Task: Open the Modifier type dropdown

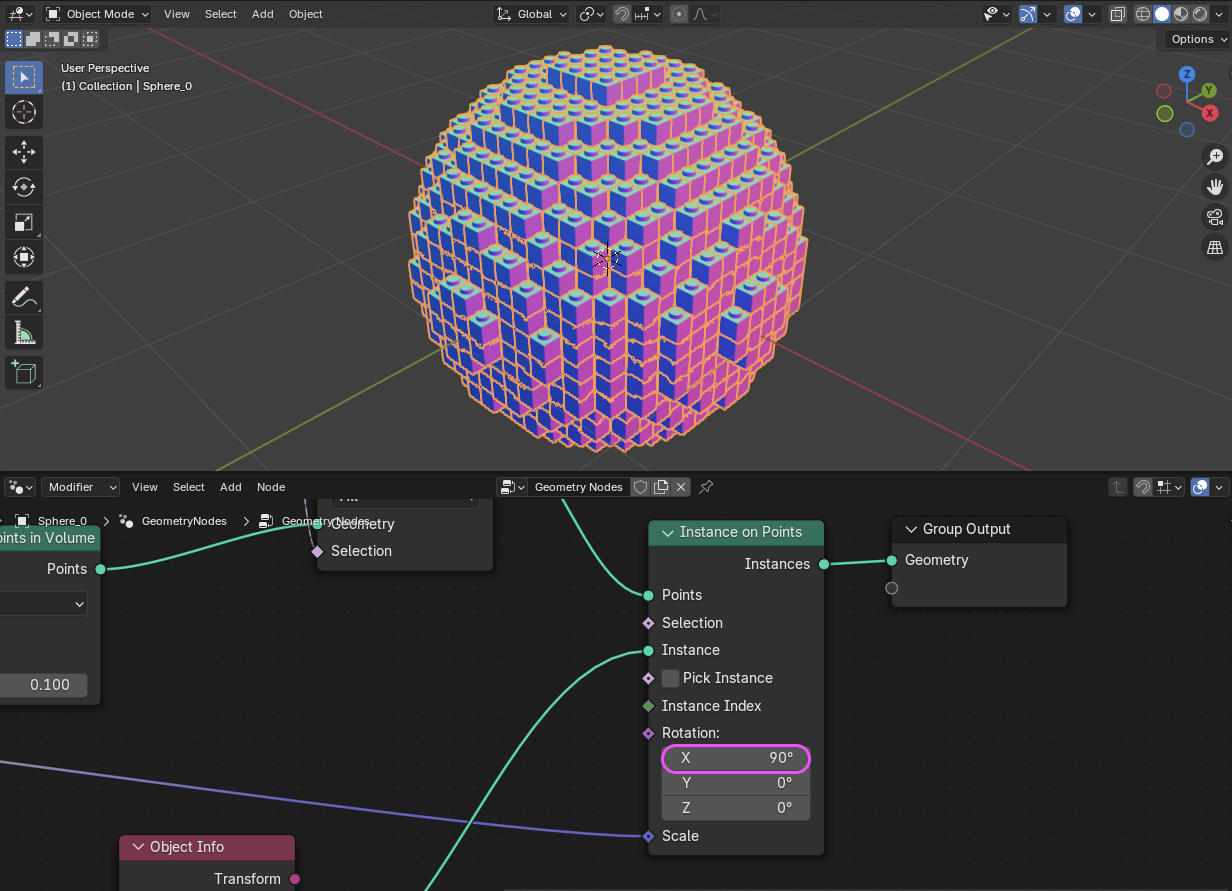Action: pos(81,487)
